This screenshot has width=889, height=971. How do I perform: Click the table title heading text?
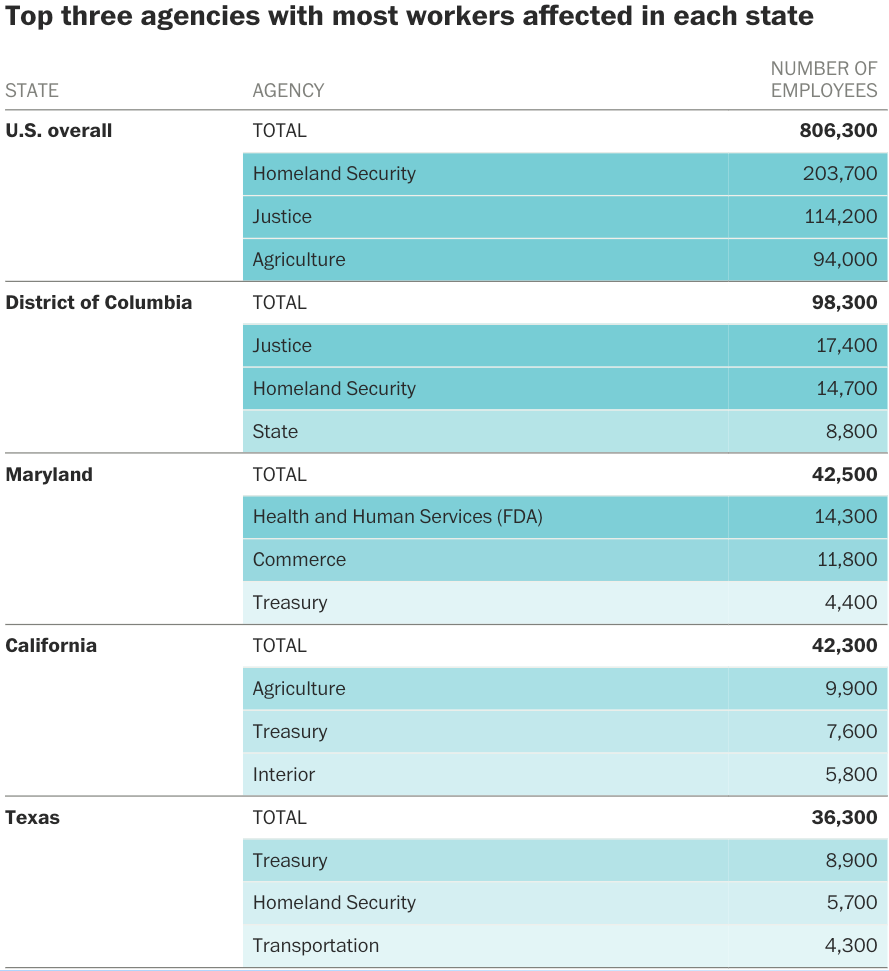(409, 17)
